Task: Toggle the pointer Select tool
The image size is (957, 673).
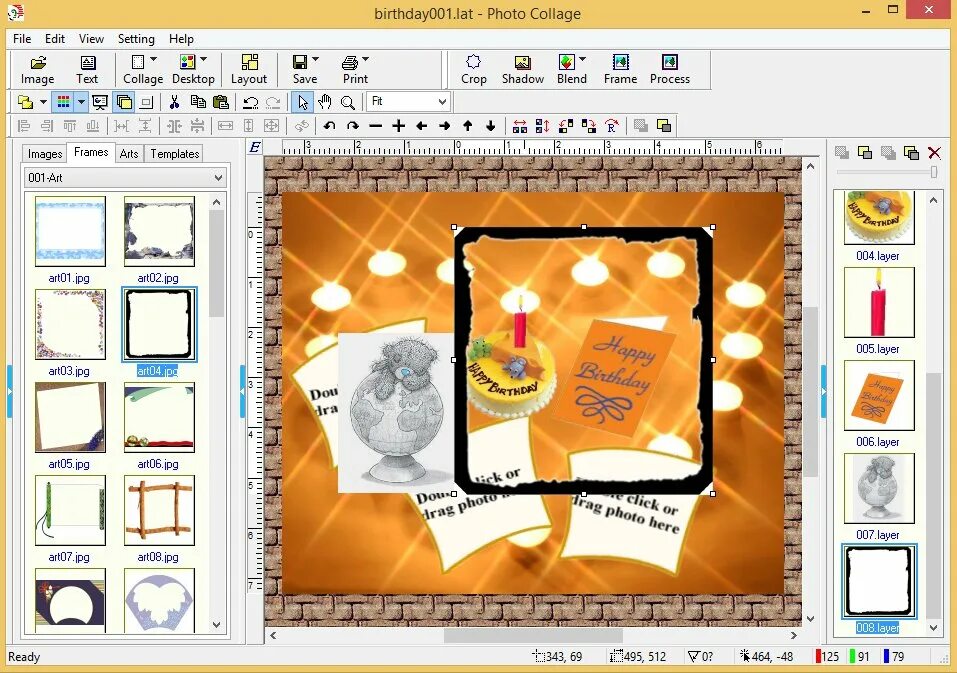Action: pyautogui.click(x=303, y=102)
